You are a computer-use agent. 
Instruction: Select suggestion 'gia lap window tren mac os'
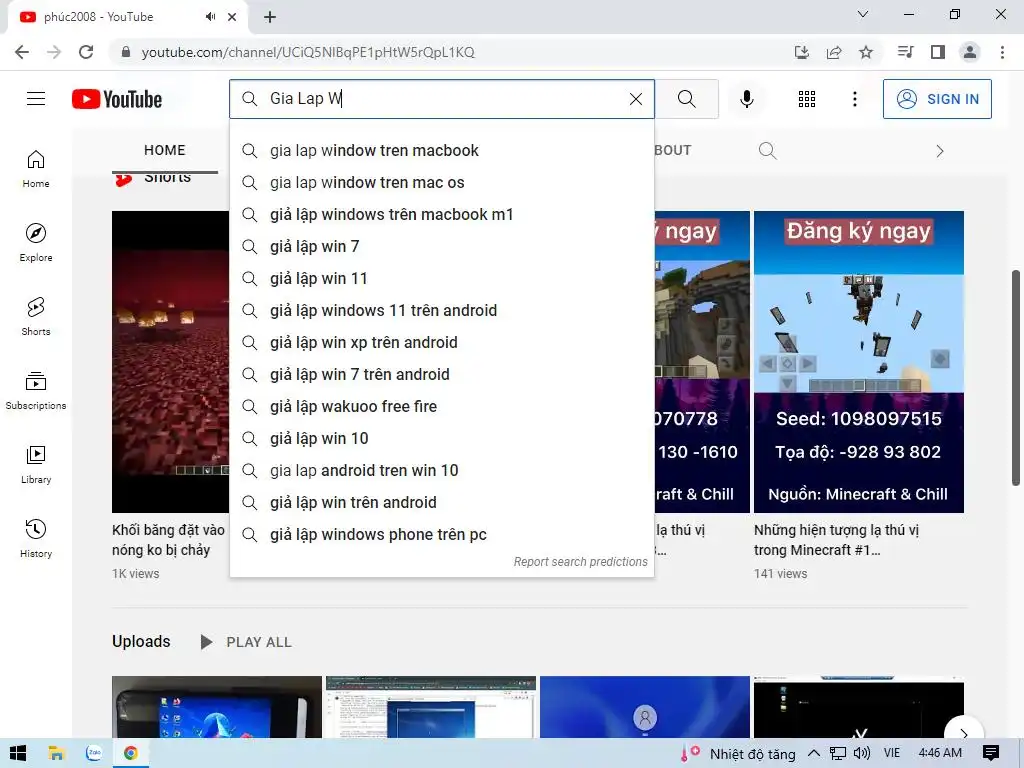pos(441,182)
